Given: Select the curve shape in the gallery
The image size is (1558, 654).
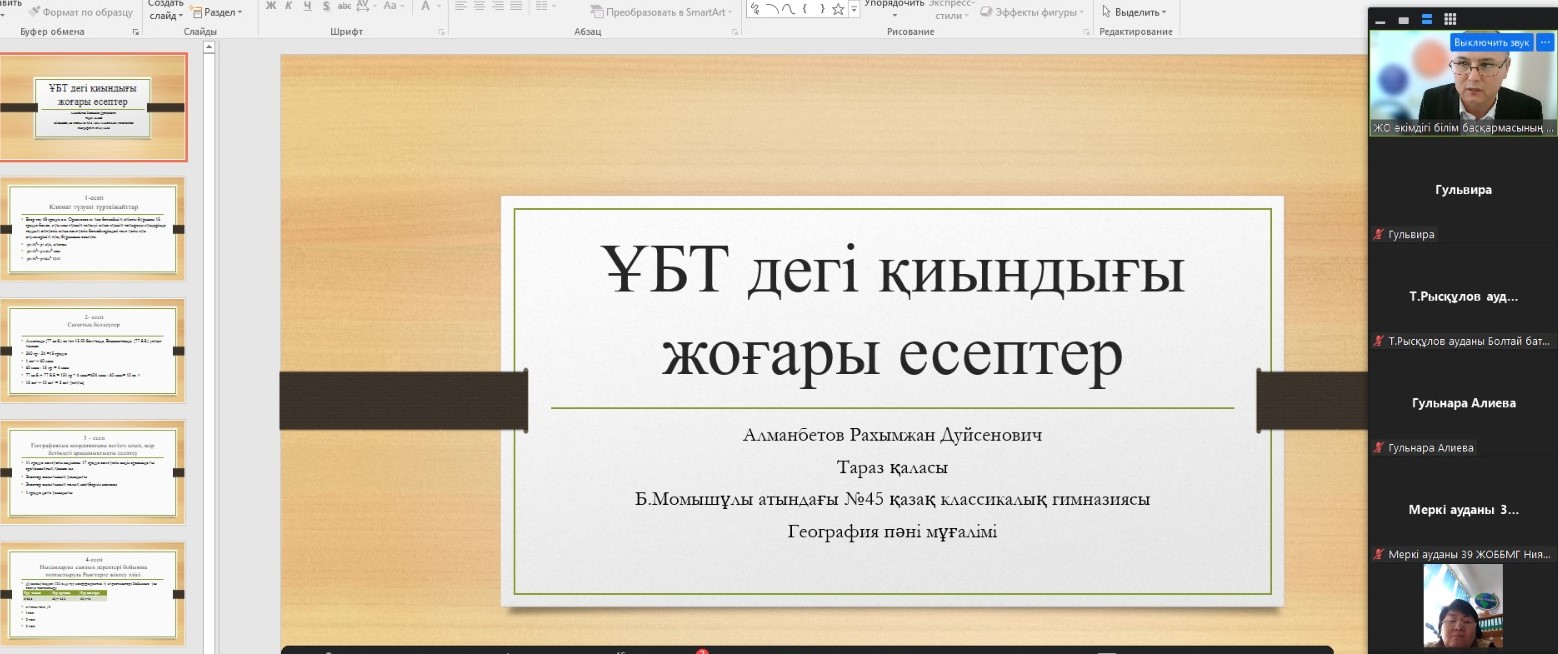Looking at the screenshot, I should click(788, 9).
